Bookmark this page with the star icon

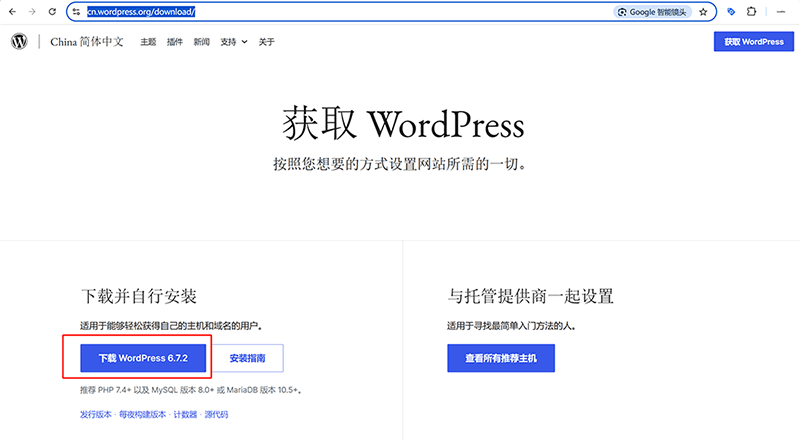point(704,12)
